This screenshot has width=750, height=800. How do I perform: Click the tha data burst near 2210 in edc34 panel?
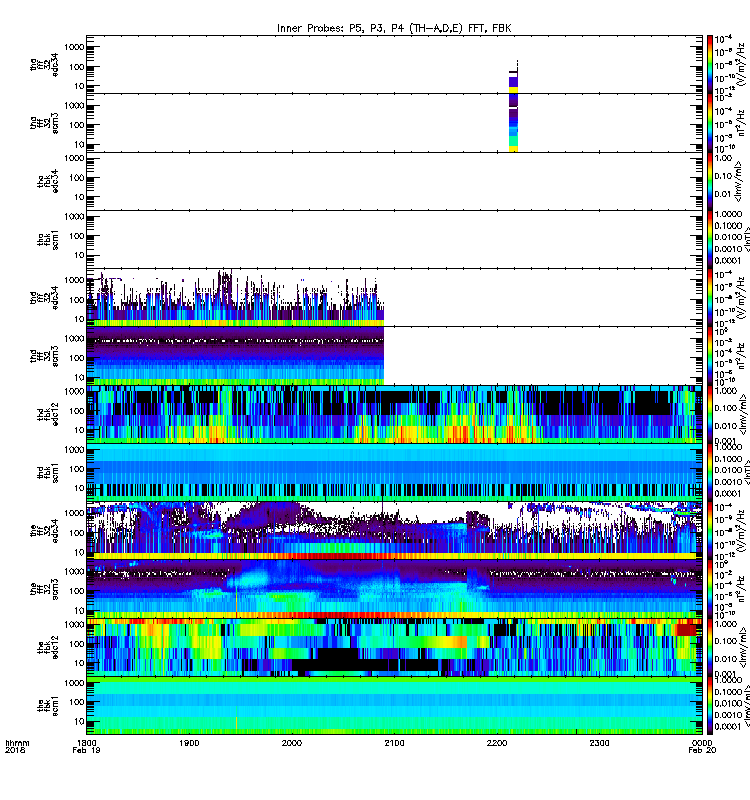[514, 82]
